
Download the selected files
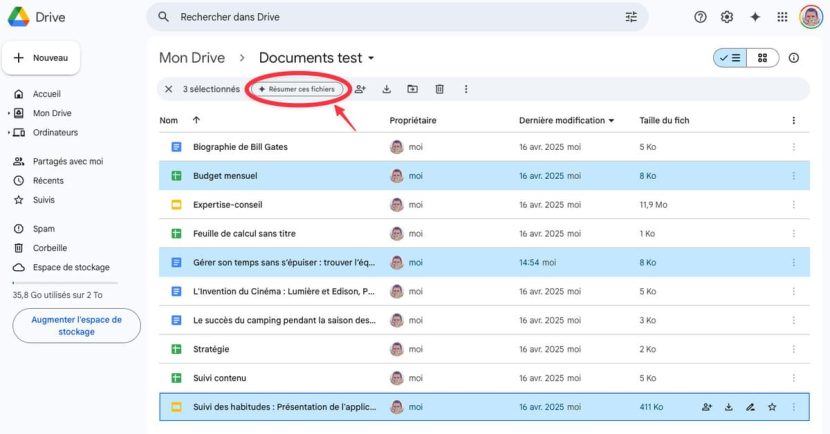pyautogui.click(x=387, y=89)
